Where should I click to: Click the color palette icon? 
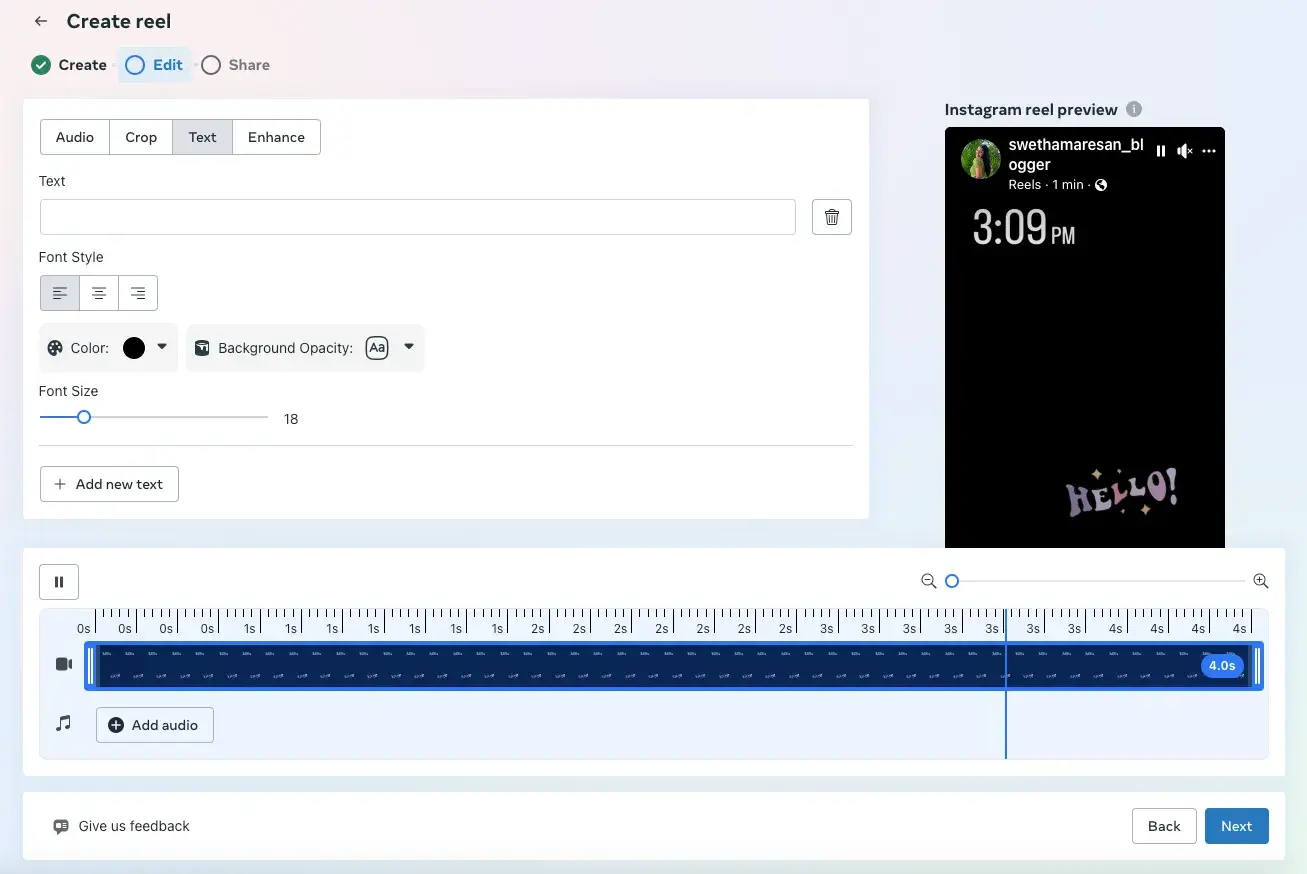(x=55, y=348)
